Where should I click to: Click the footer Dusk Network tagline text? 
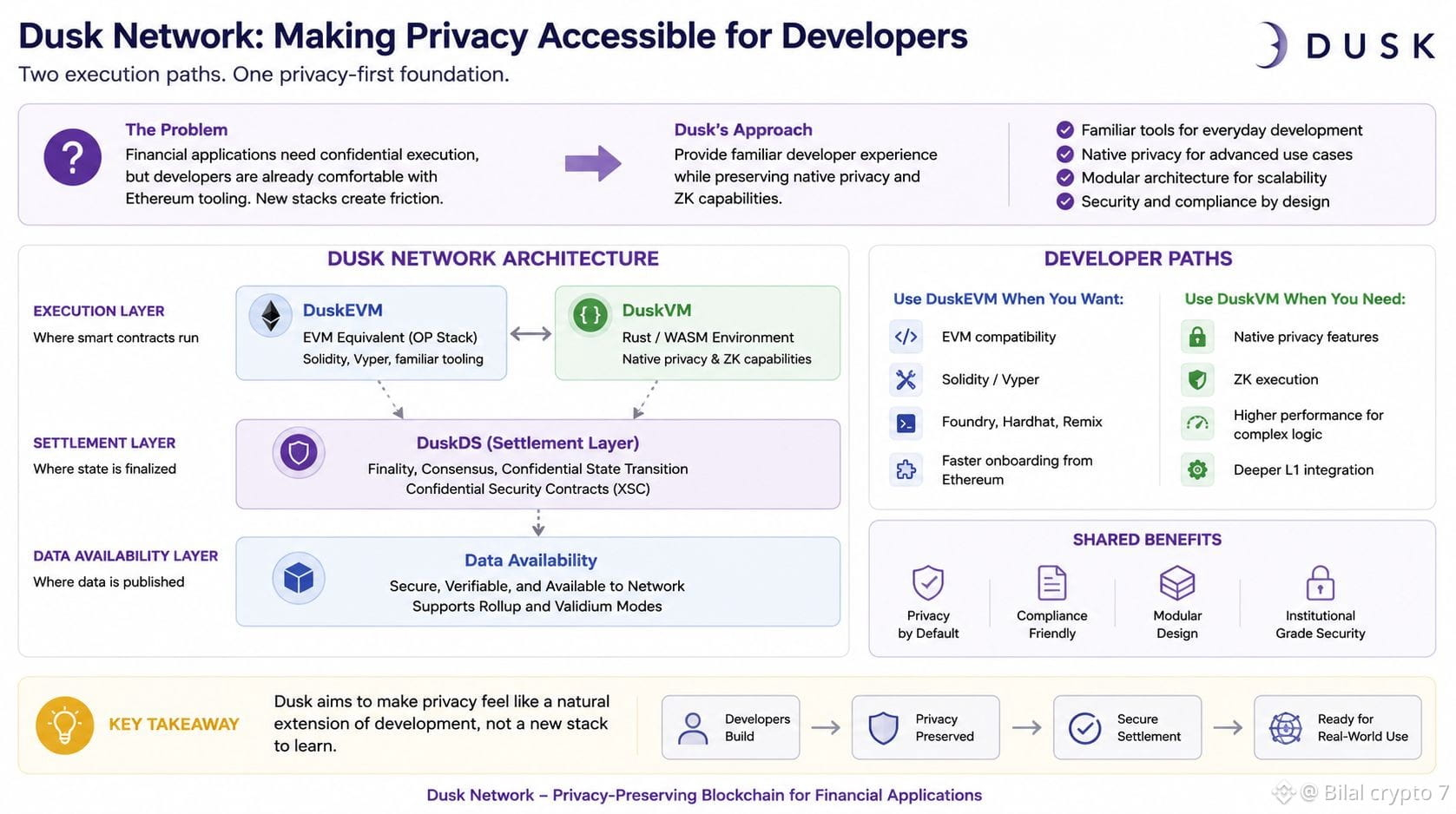point(704,795)
